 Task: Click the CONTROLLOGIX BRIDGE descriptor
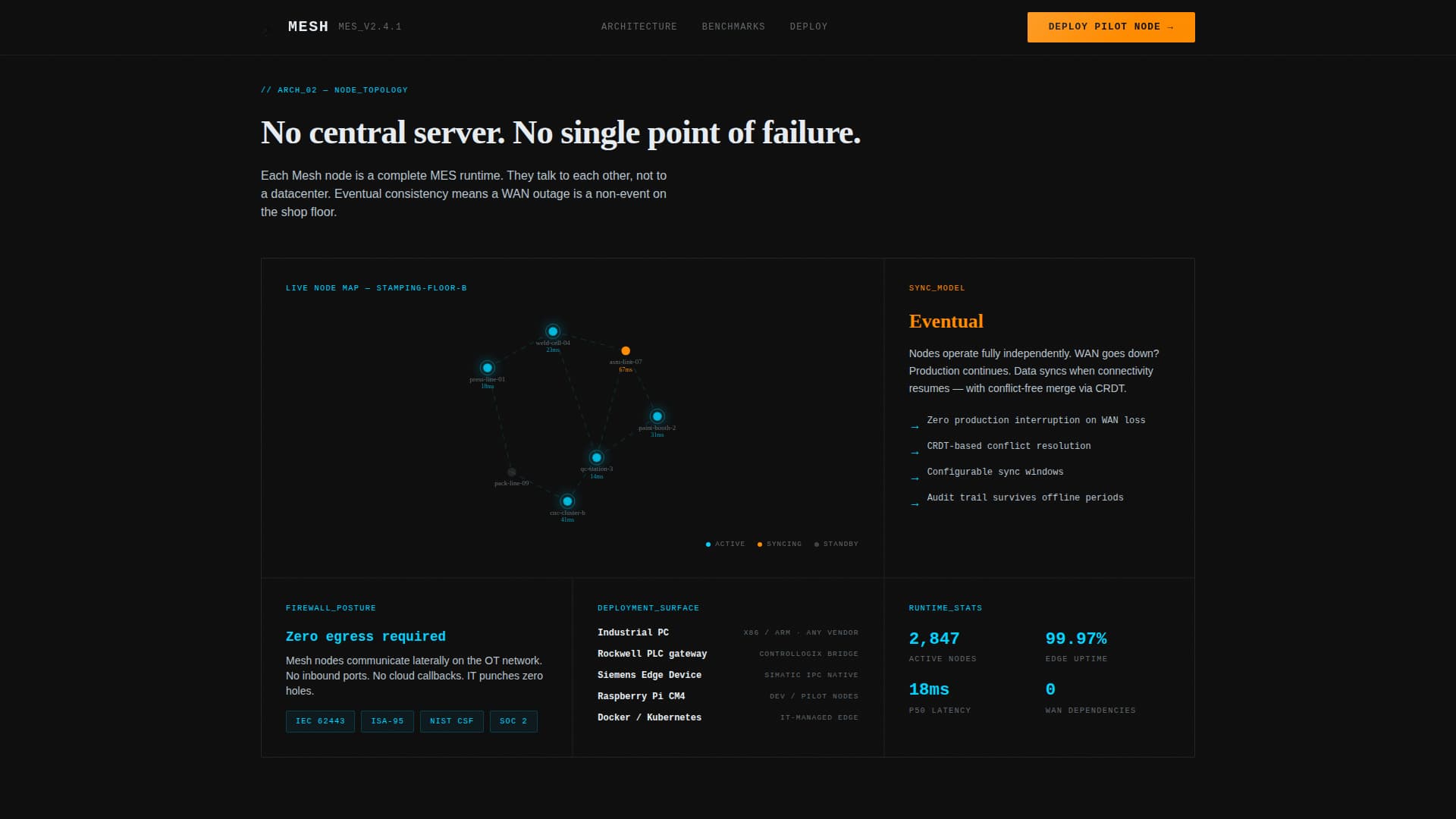pyautogui.click(x=809, y=654)
